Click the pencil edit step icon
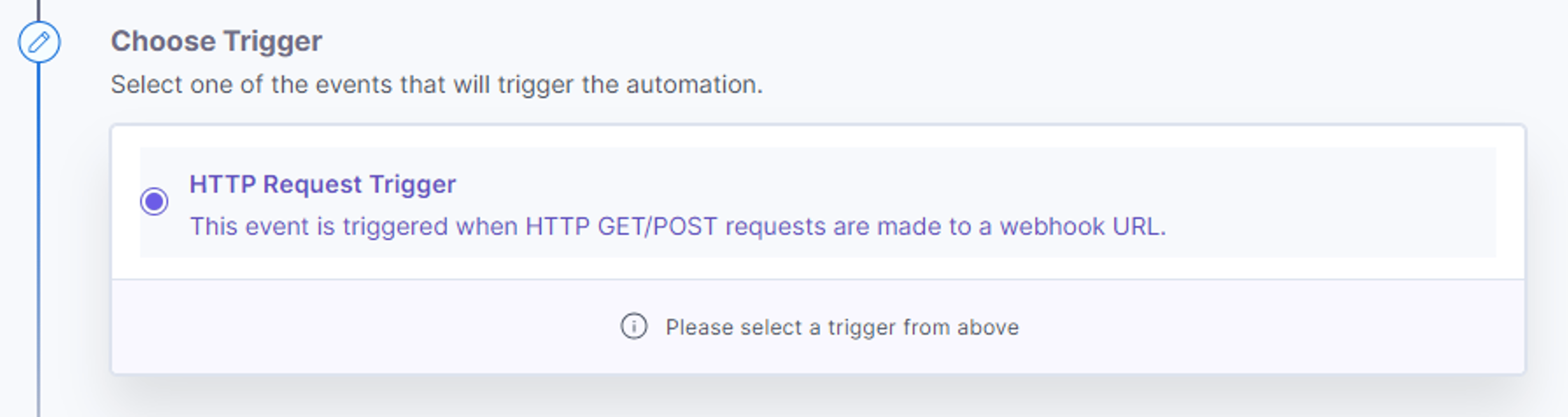Image resolution: width=1568 pixels, height=417 pixels. (x=39, y=42)
